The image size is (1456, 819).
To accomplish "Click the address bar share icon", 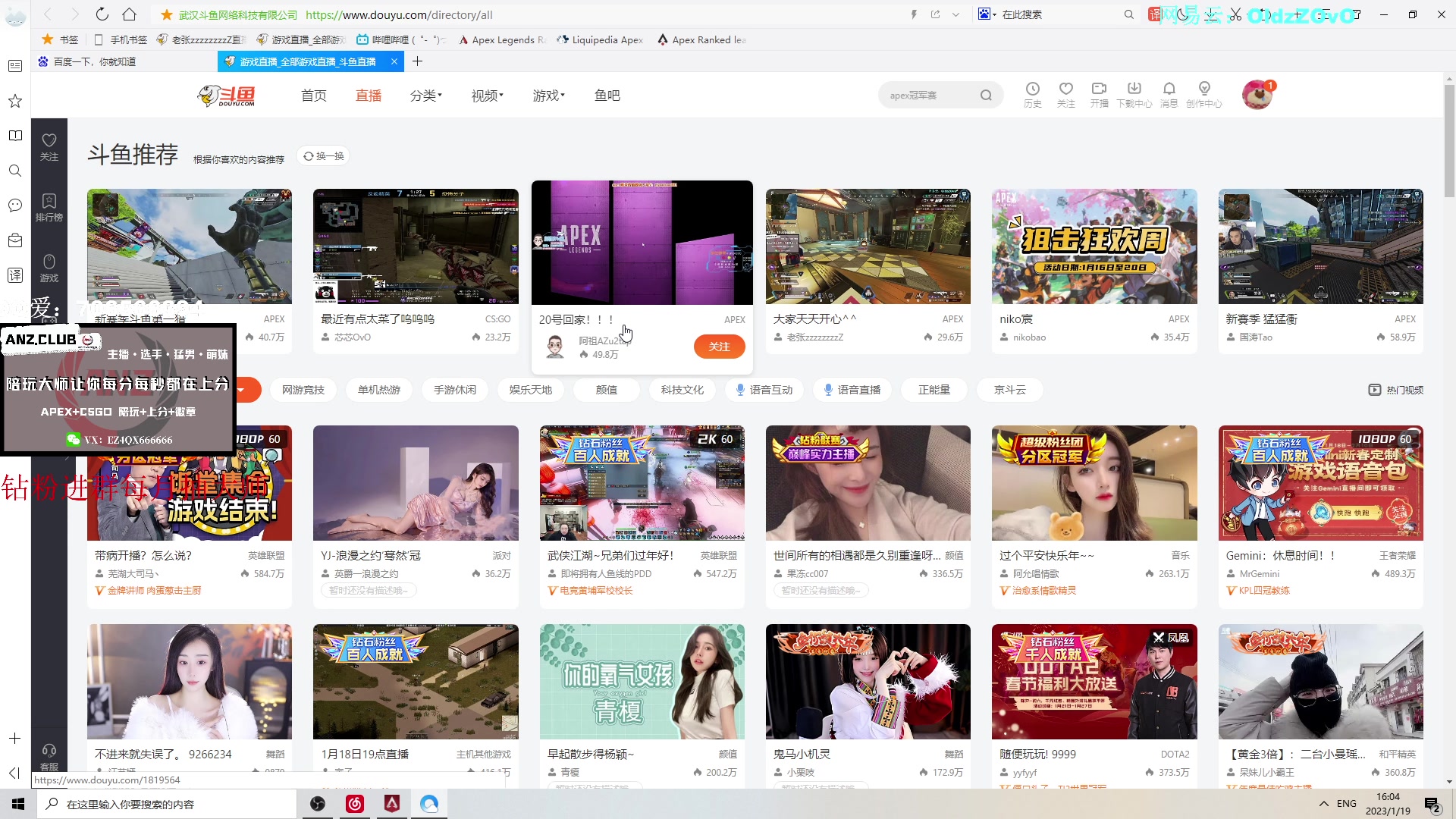I will pyautogui.click(x=935, y=14).
